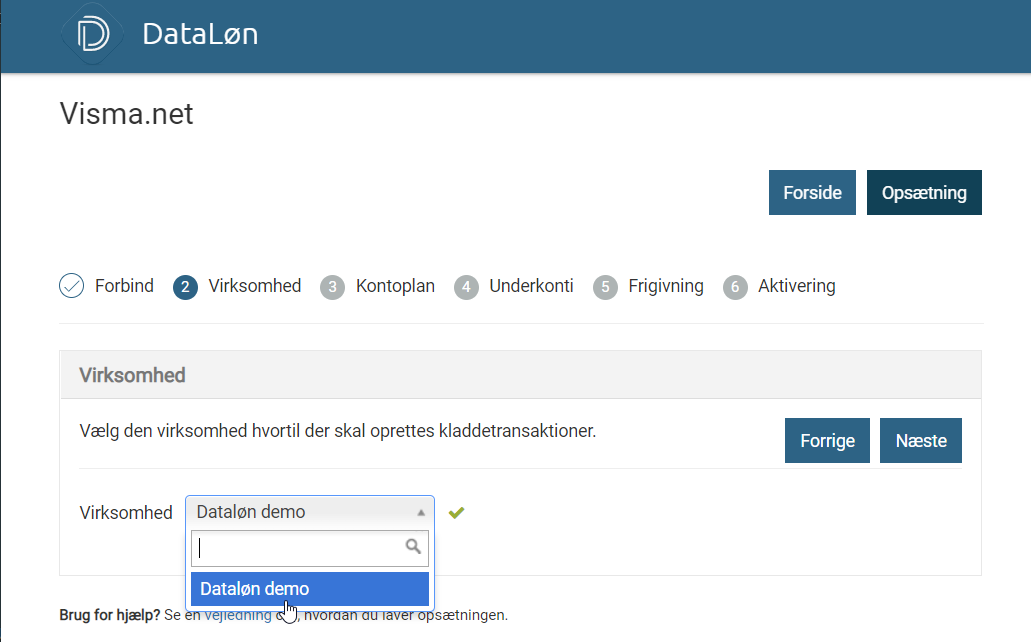Open the Opsætning tab
The height and width of the screenshot is (642, 1031).
click(x=924, y=193)
